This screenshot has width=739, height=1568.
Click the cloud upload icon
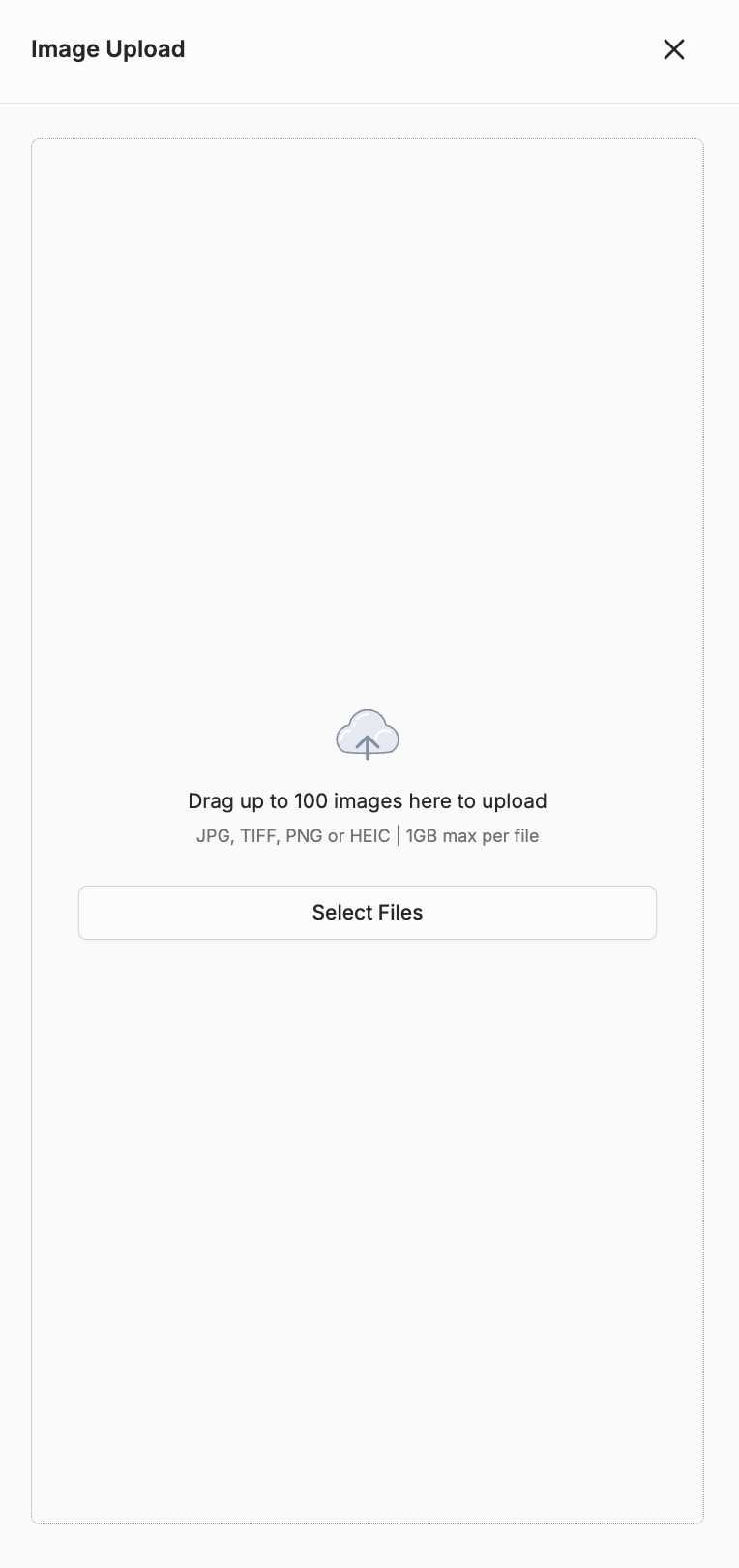tap(368, 734)
